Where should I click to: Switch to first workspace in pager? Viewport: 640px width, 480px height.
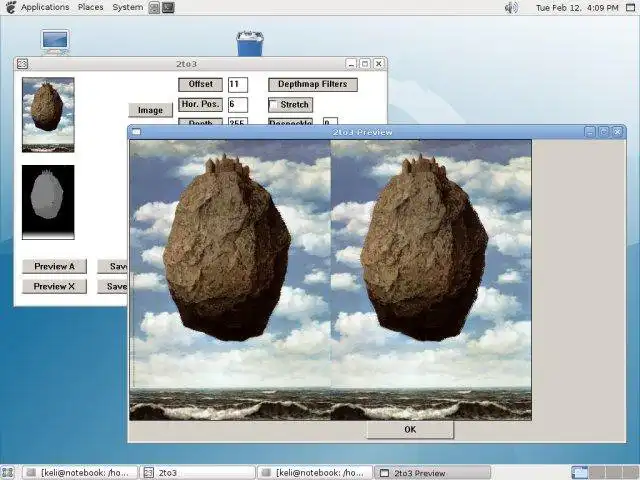click(580, 472)
